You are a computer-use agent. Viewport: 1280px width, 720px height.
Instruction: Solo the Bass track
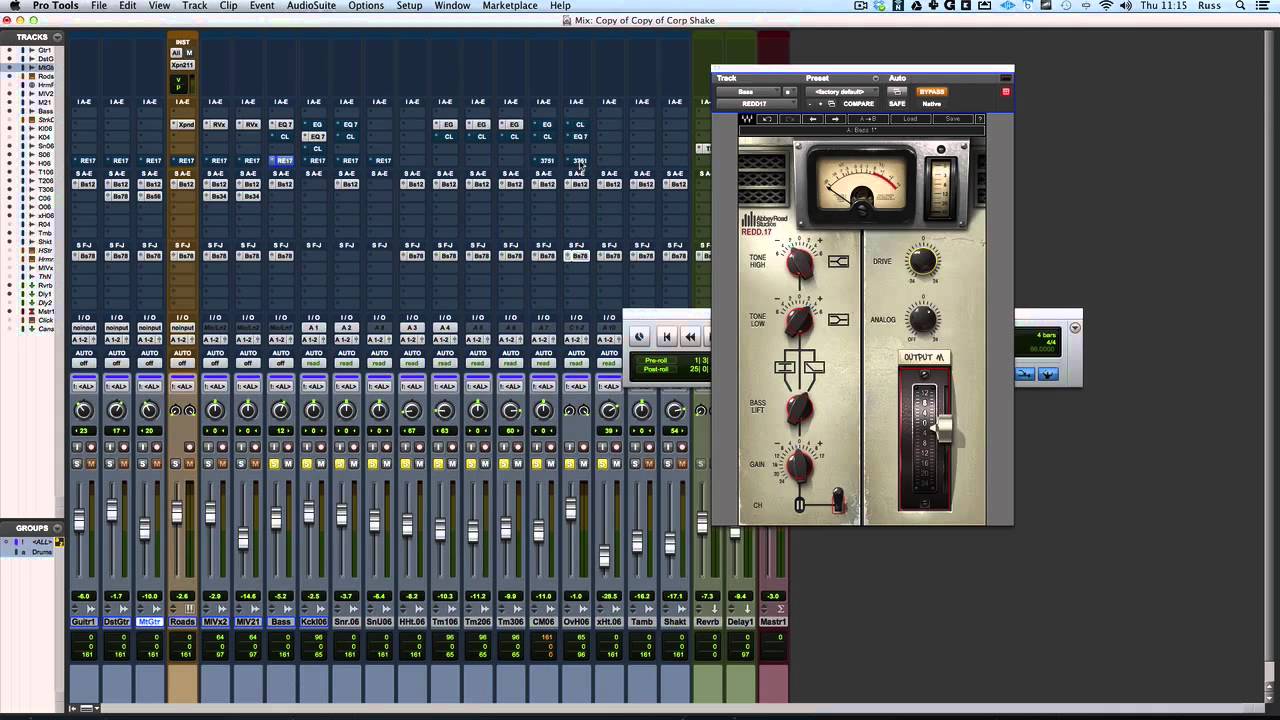(x=274, y=463)
